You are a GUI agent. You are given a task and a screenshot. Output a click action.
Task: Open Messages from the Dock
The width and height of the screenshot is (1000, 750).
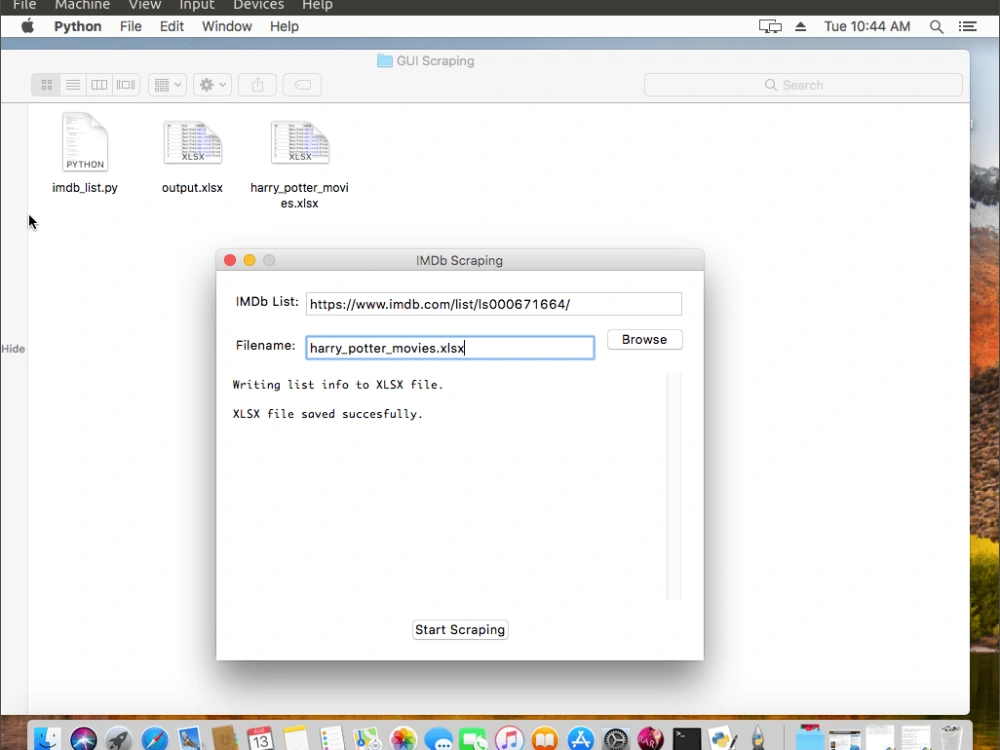[x=439, y=739]
